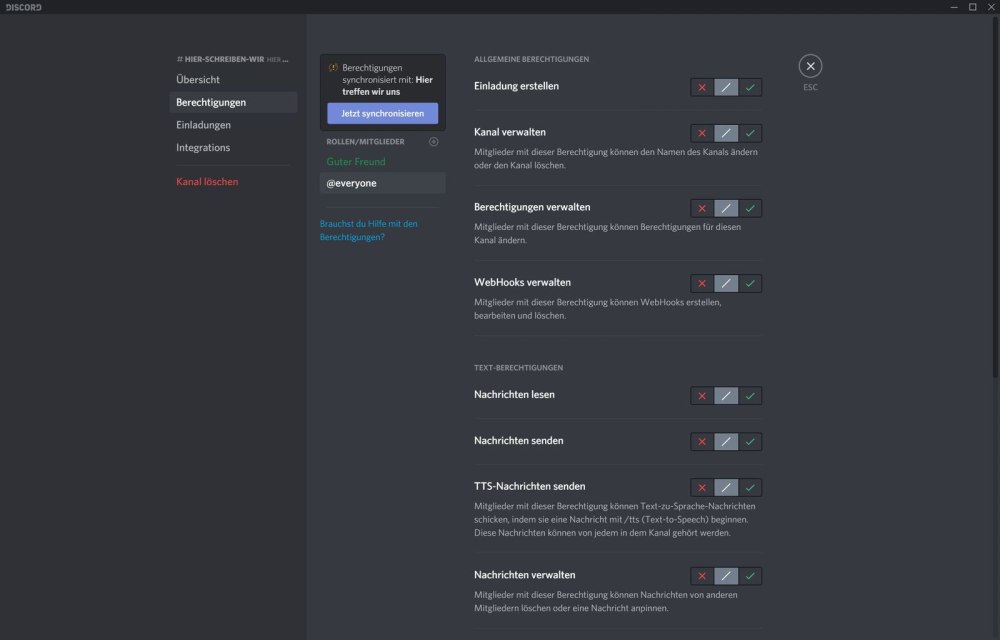The width and height of the screenshot is (1000, 640).
Task: Set WebHooks verwalten to neutral slash
Action: (x=726, y=283)
